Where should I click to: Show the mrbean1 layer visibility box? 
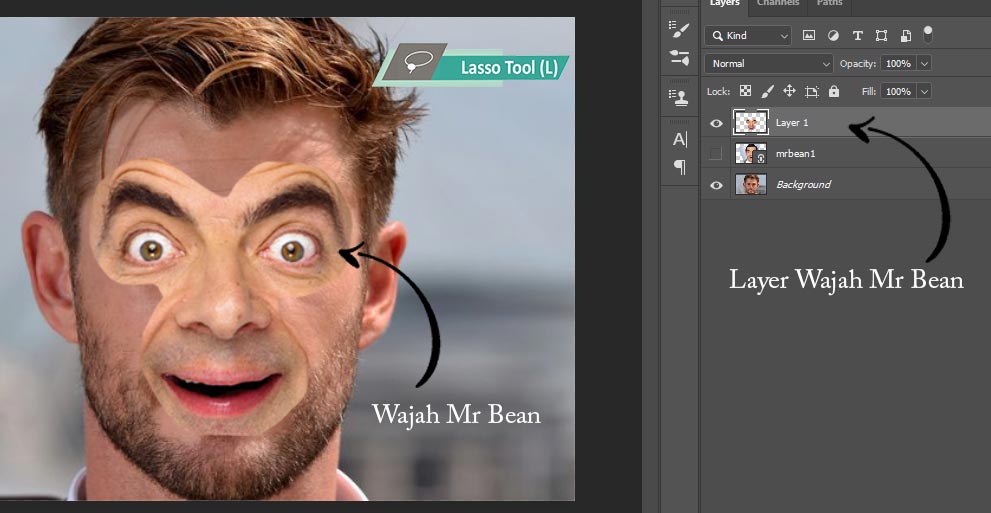715,154
